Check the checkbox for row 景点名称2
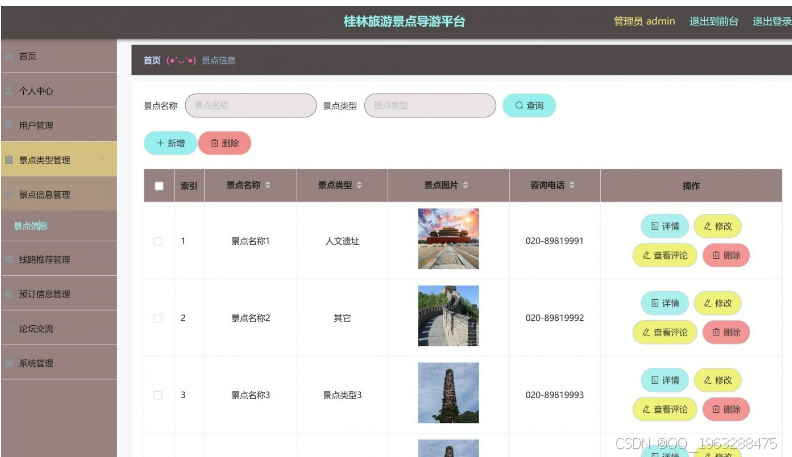This screenshot has width=792, height=457. (x=158, y=318)
